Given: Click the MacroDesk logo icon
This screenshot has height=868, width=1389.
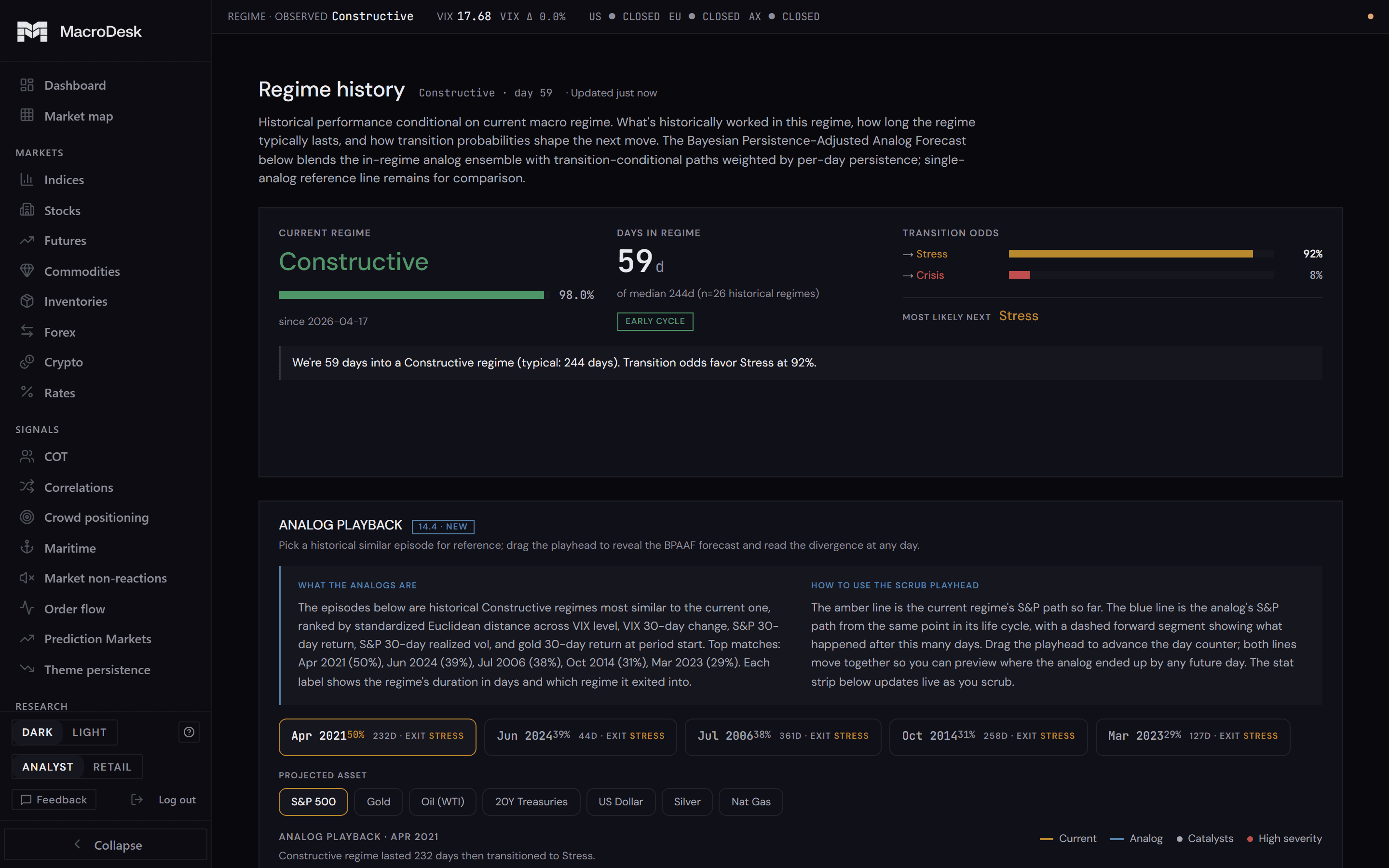Looking at the screenshot, I should (32, 31).
